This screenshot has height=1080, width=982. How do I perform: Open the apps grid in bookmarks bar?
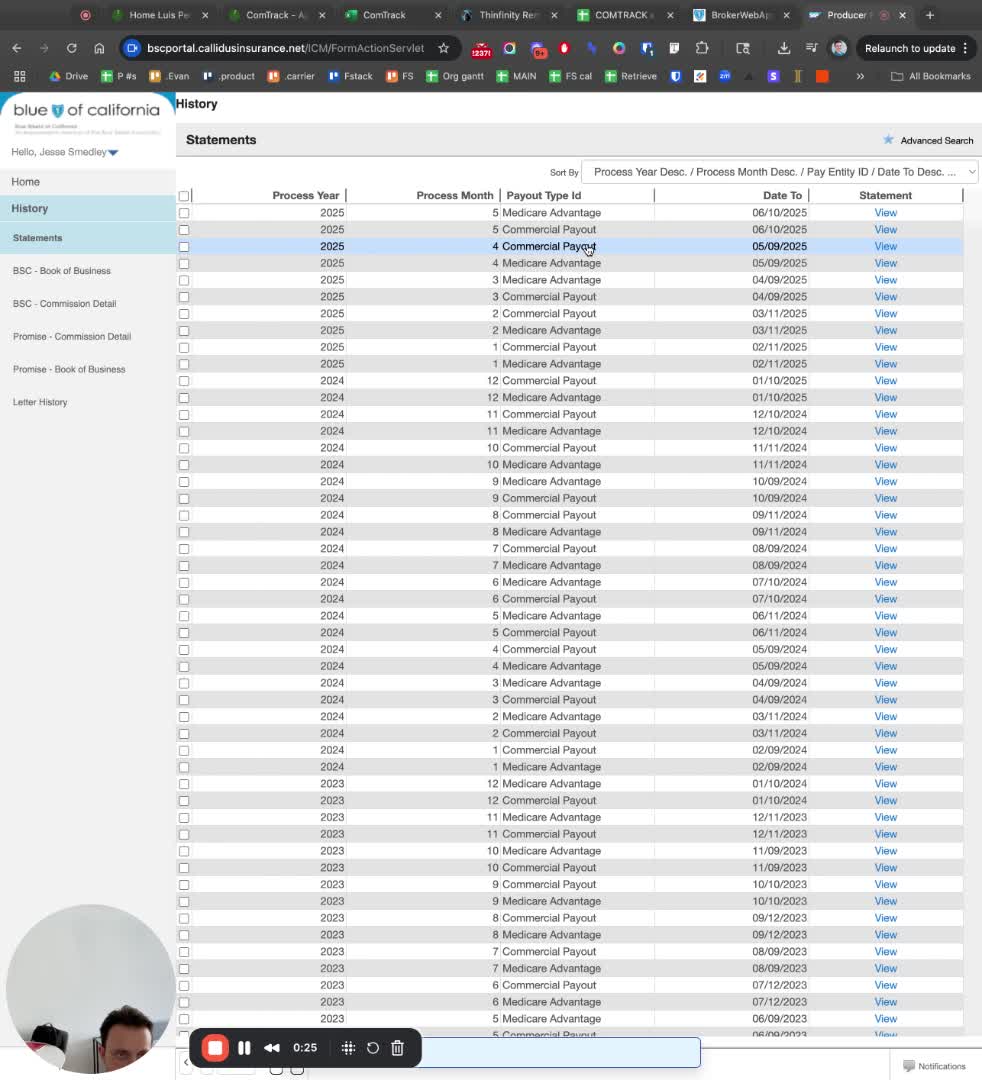[x=19, y=76]
